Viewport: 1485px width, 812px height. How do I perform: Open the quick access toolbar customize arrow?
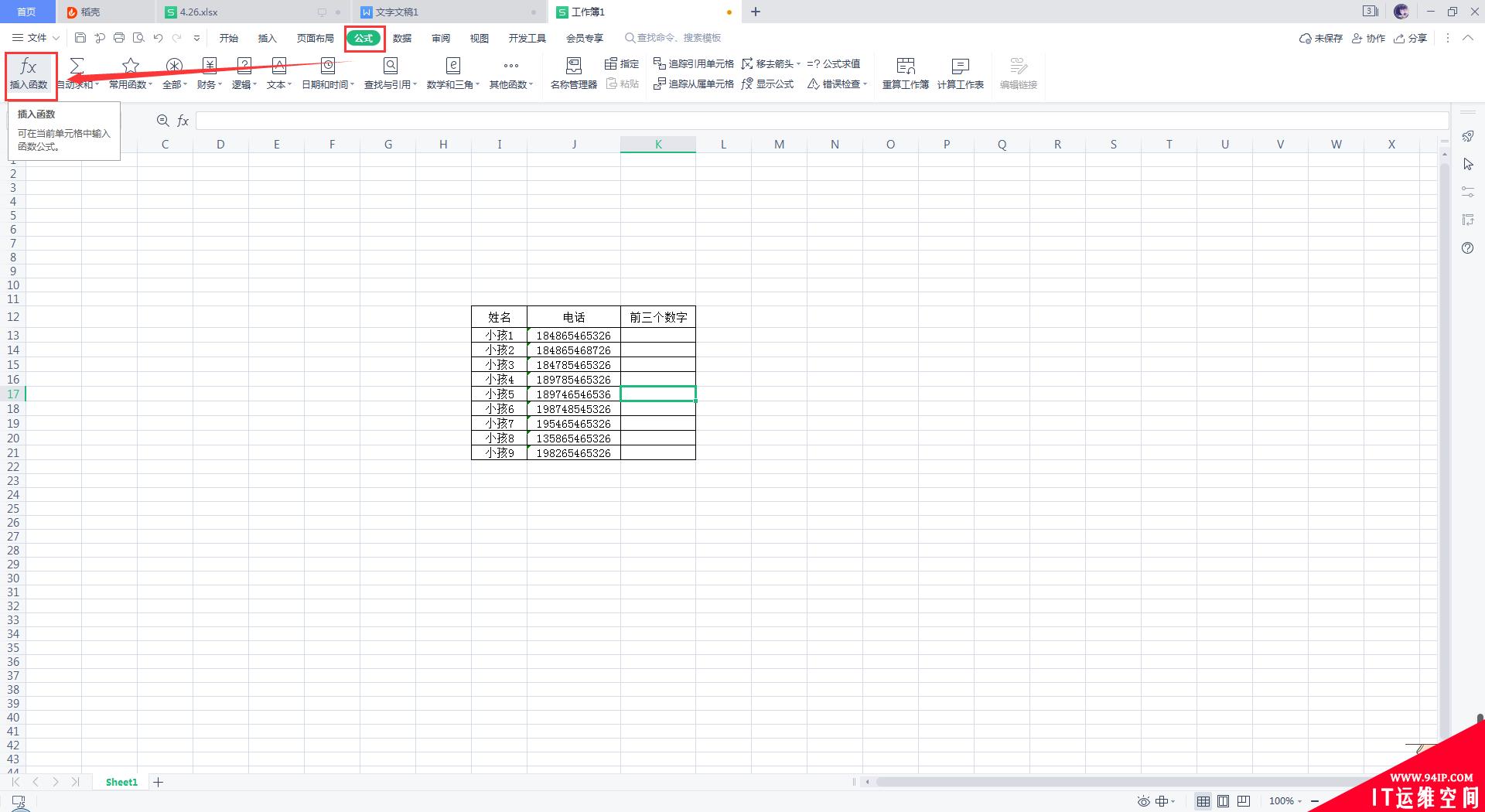coord(196,38)
